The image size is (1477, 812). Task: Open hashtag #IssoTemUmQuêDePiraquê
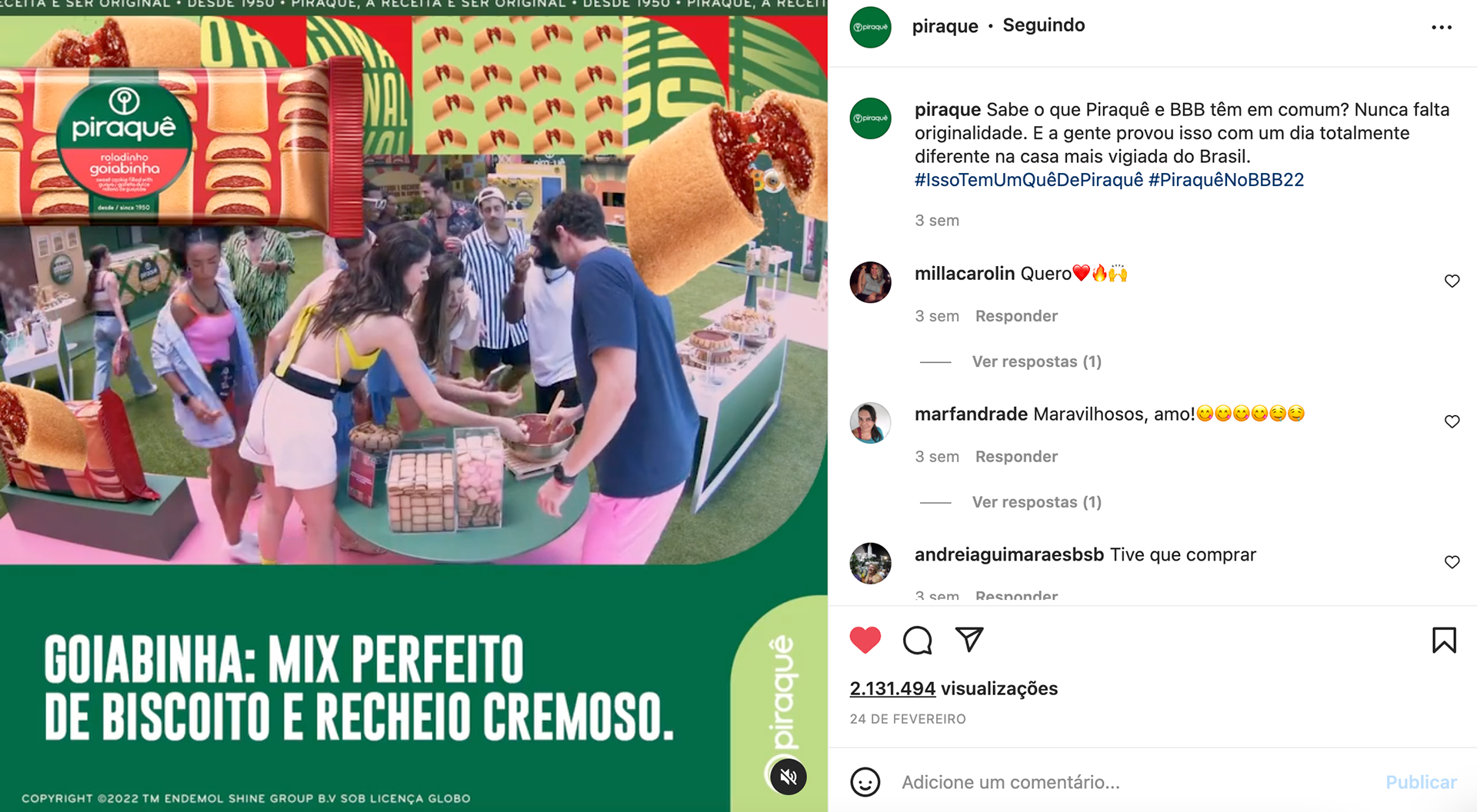pos(1029,180)
